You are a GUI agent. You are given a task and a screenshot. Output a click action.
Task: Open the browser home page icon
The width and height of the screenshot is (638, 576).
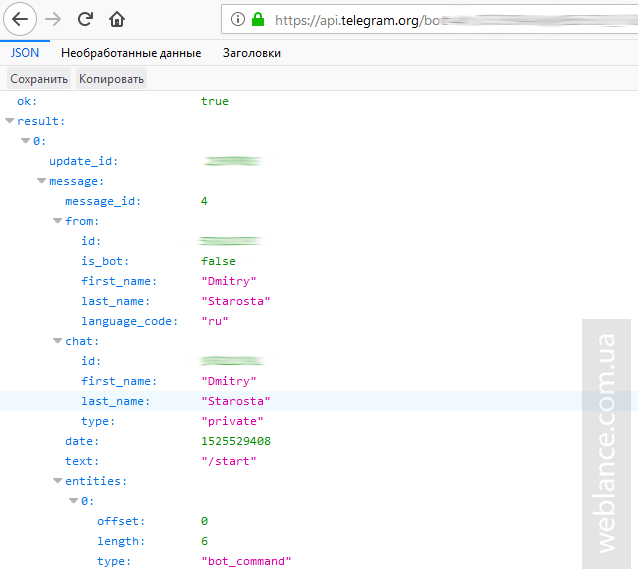[117, 19]
